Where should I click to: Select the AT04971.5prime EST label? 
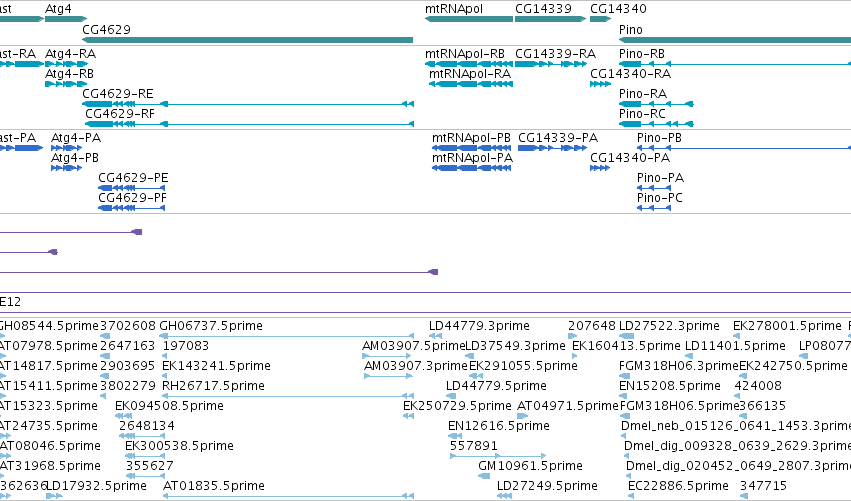pos(568,407)
